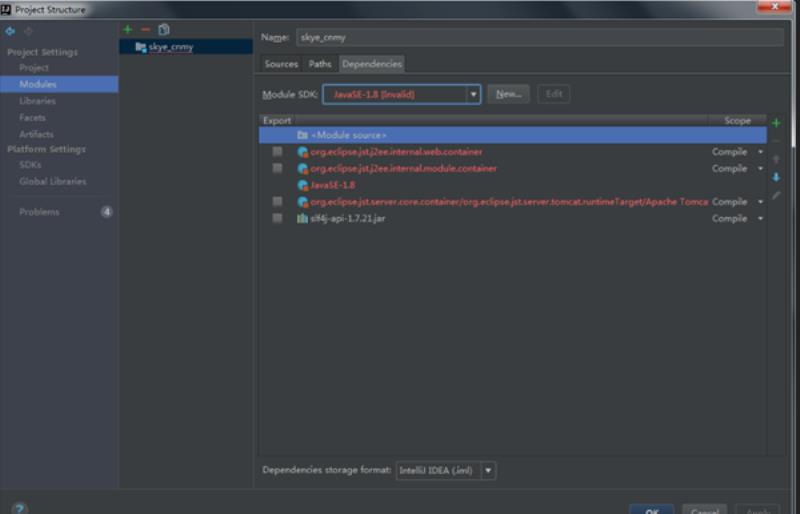Move dependency up with arrow icon
Viewport: 800px width, 514px height.
[x=776, y=159]
